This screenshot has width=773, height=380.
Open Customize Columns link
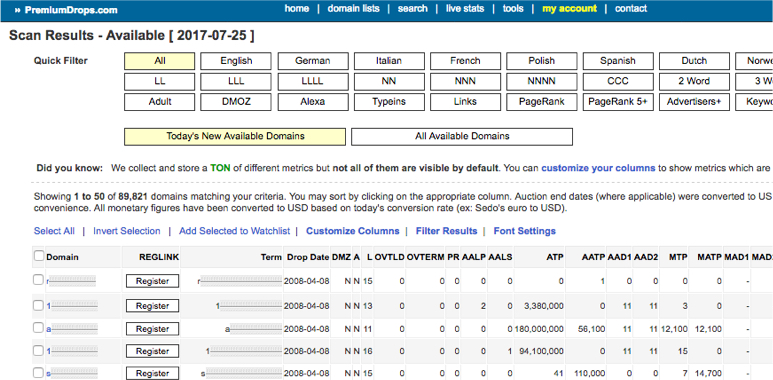(352, 231)
